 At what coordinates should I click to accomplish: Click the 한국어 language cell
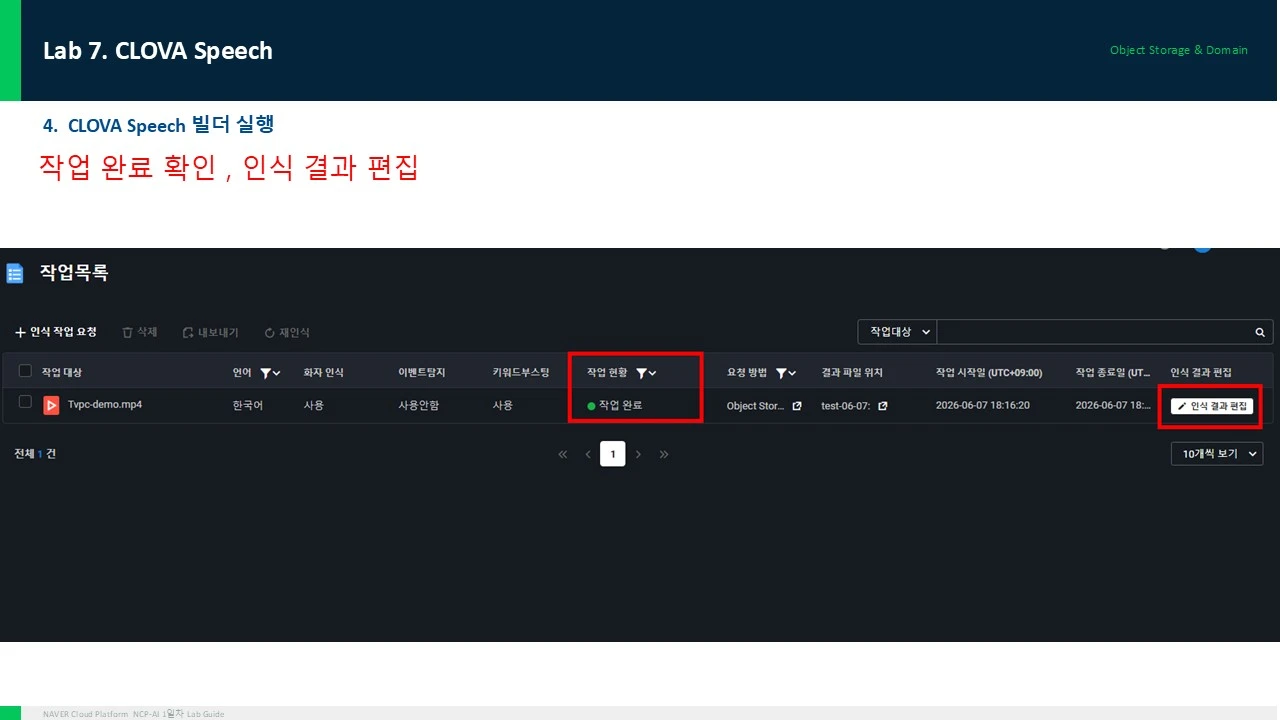[x=248, y=405]
